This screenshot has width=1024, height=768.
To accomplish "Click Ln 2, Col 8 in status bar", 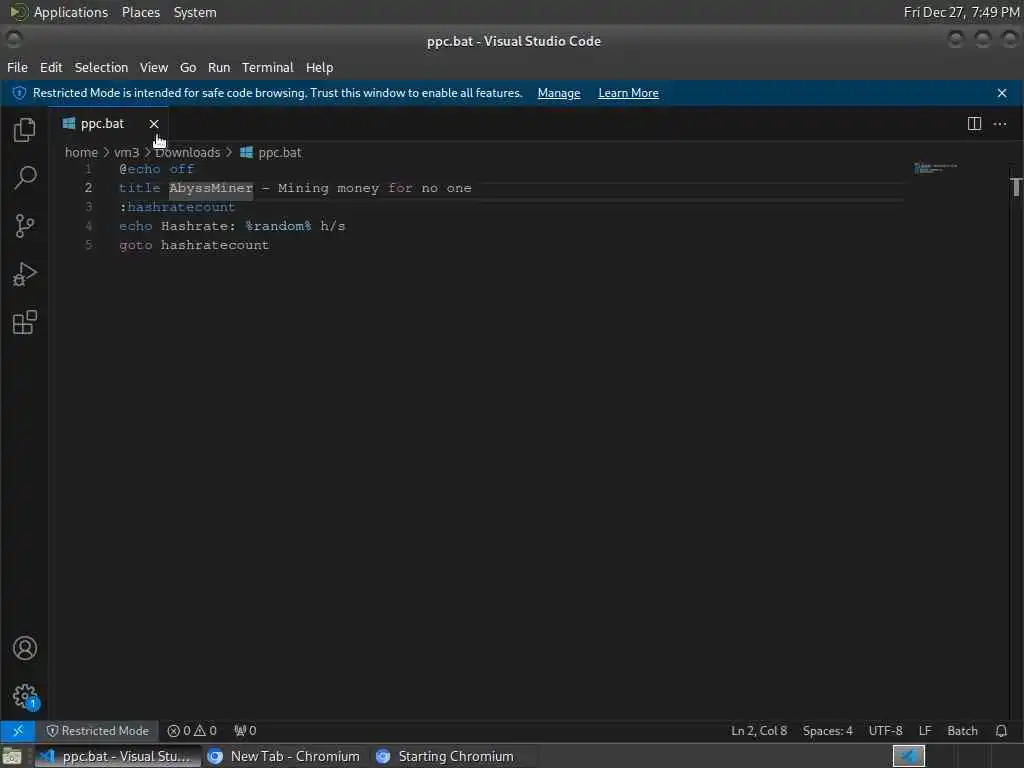I will point(759,731).
